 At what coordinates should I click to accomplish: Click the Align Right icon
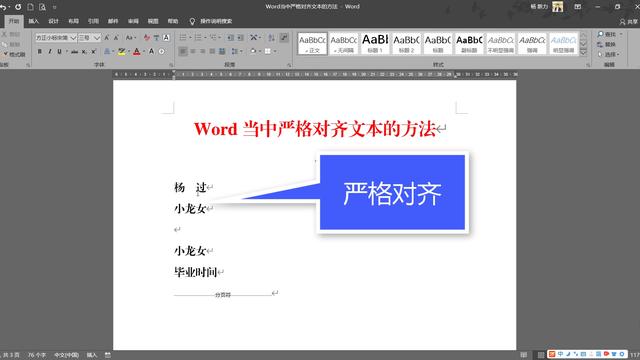(202, 51)
